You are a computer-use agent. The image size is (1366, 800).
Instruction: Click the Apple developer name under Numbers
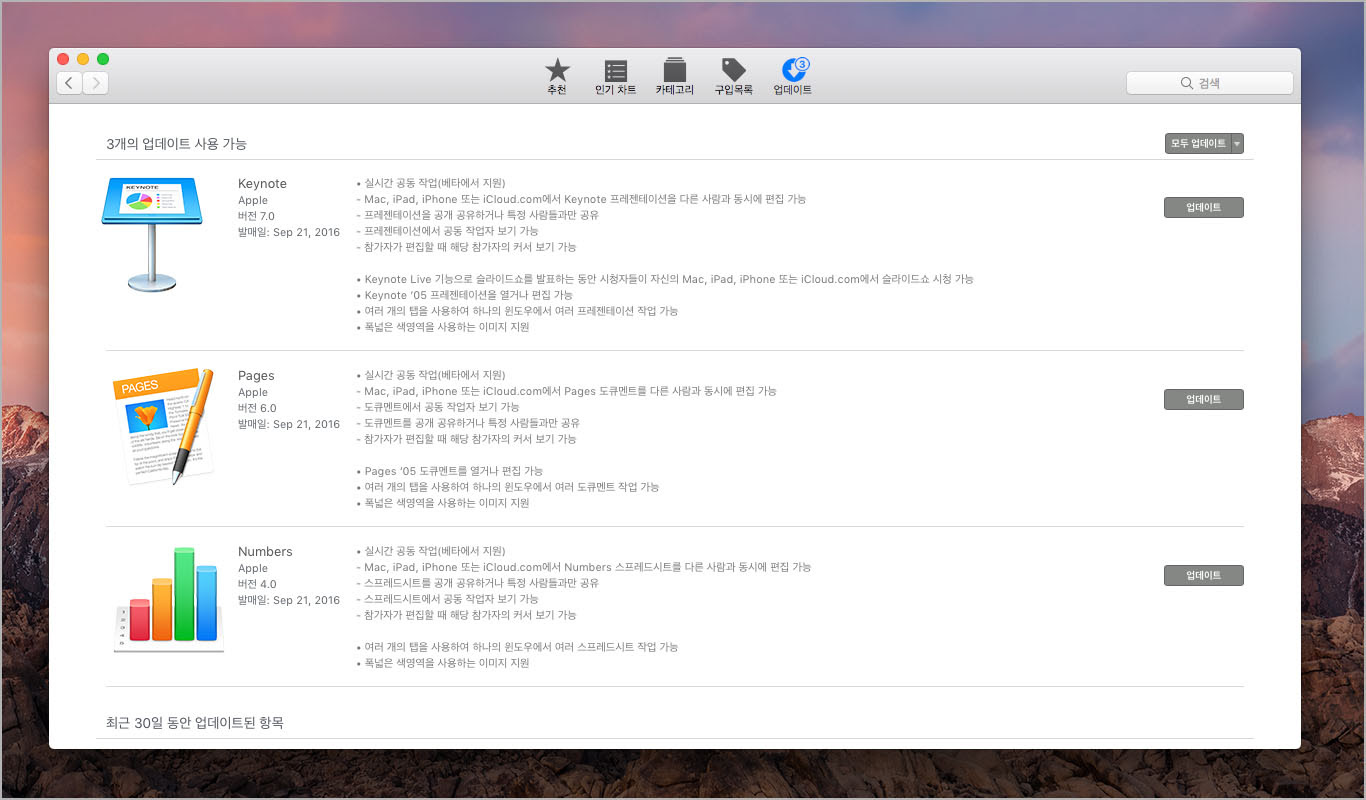253,569
